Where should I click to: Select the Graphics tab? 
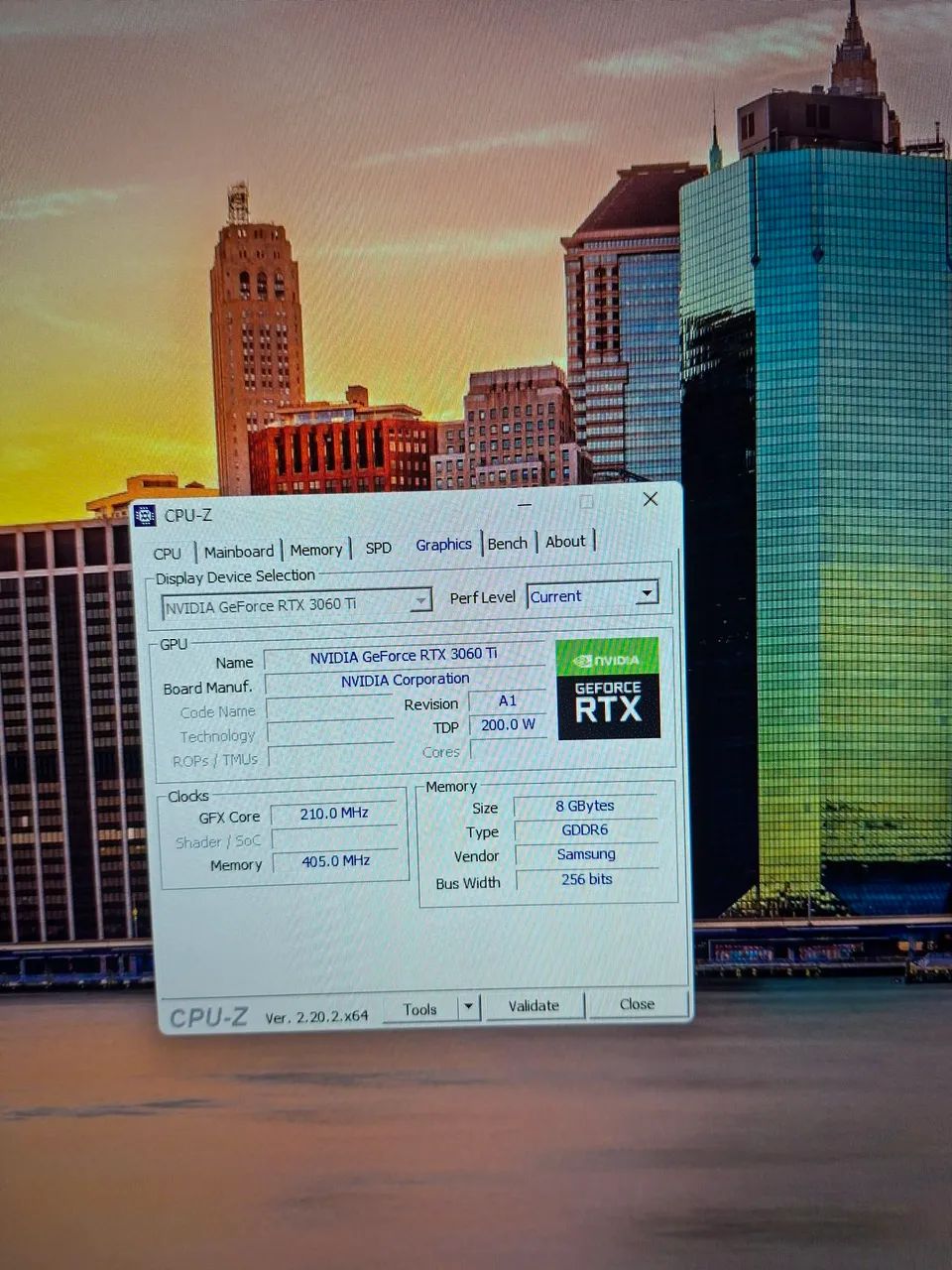tap(443, 545)
